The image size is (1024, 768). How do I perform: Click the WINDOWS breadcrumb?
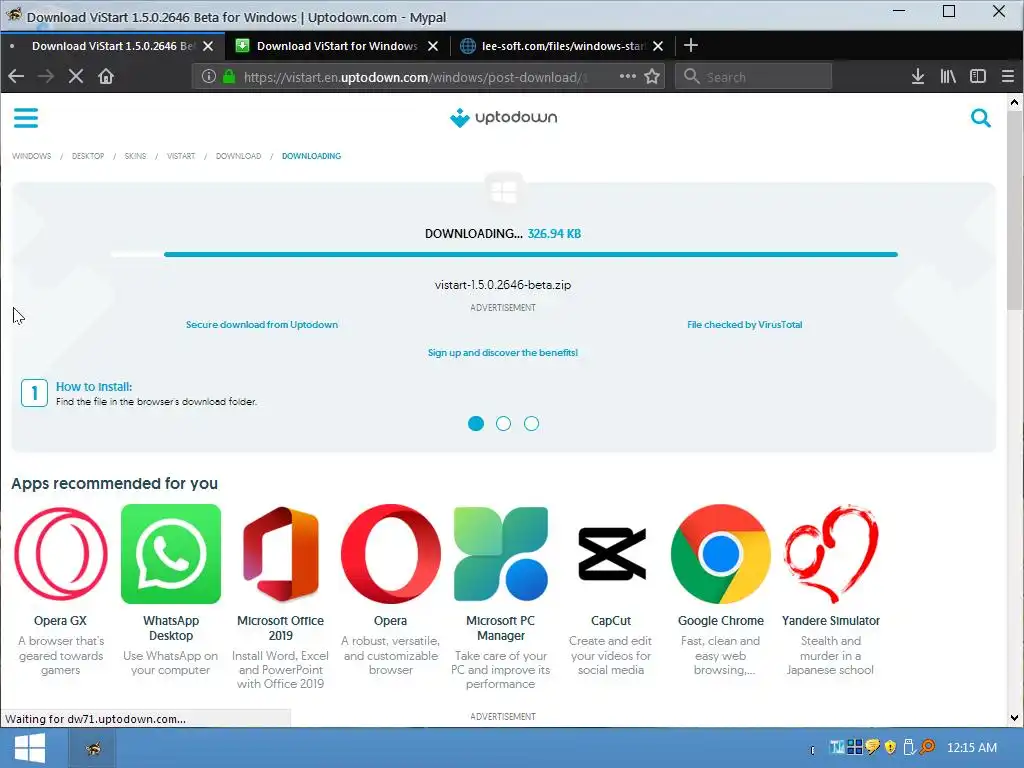(31, 156)
